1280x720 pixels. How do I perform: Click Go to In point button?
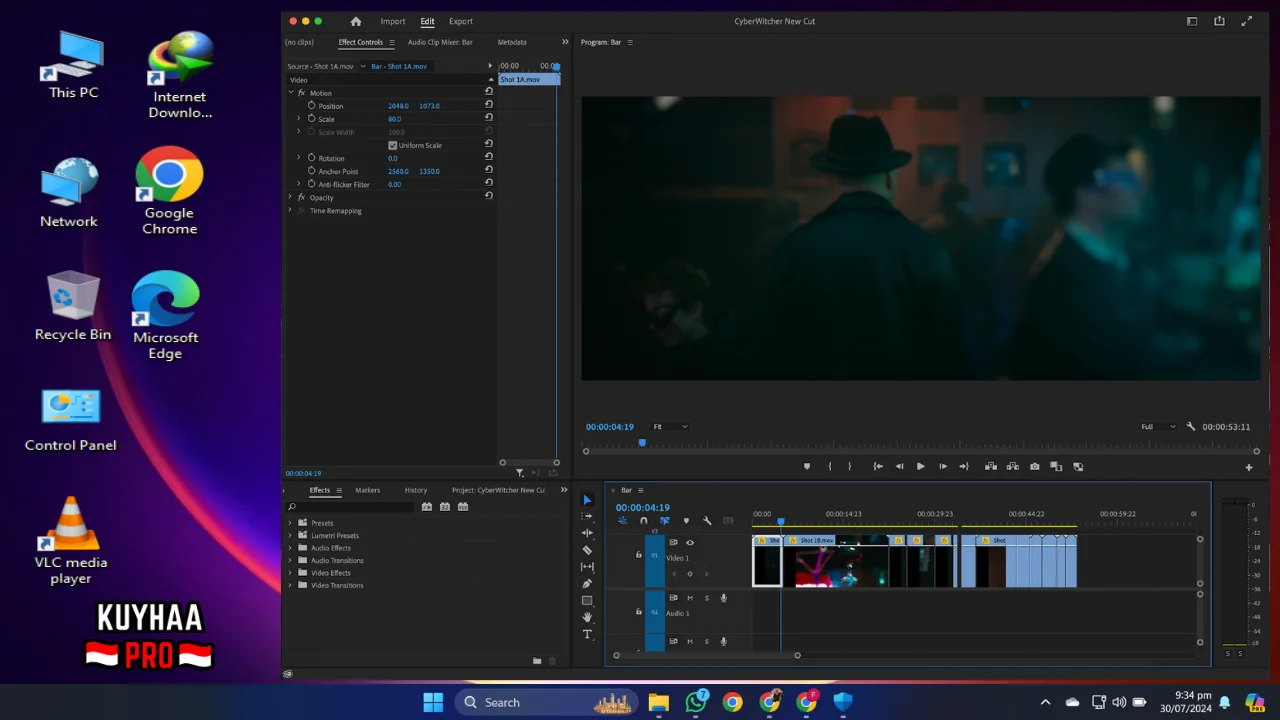tap(877, 466)
